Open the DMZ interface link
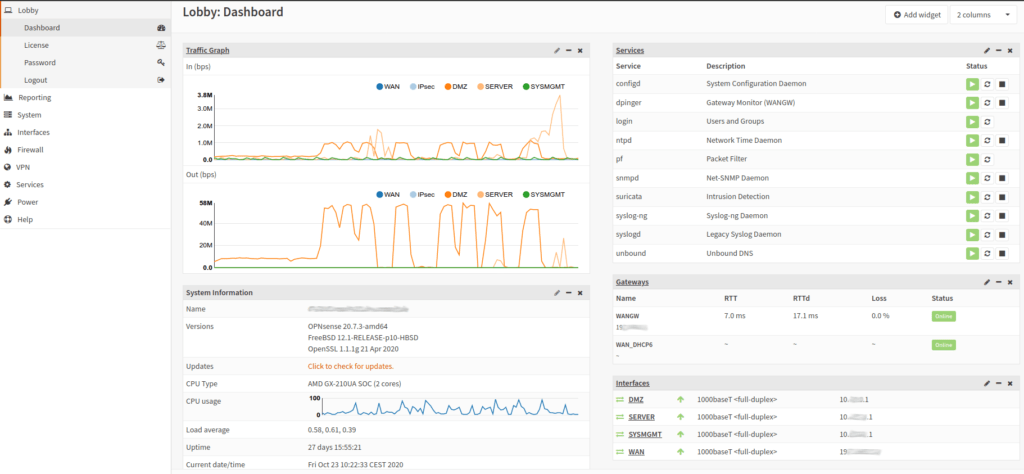Image resolution: width=1024 pixels, height=474 pixels. click(635, 400)
